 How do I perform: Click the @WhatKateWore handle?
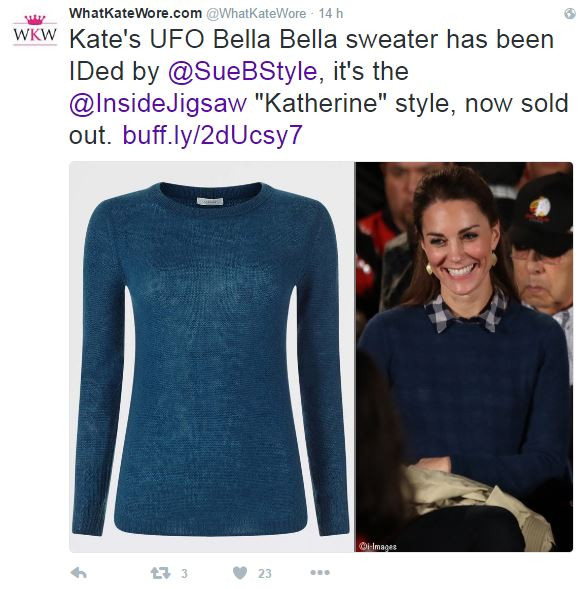(257, 14)
